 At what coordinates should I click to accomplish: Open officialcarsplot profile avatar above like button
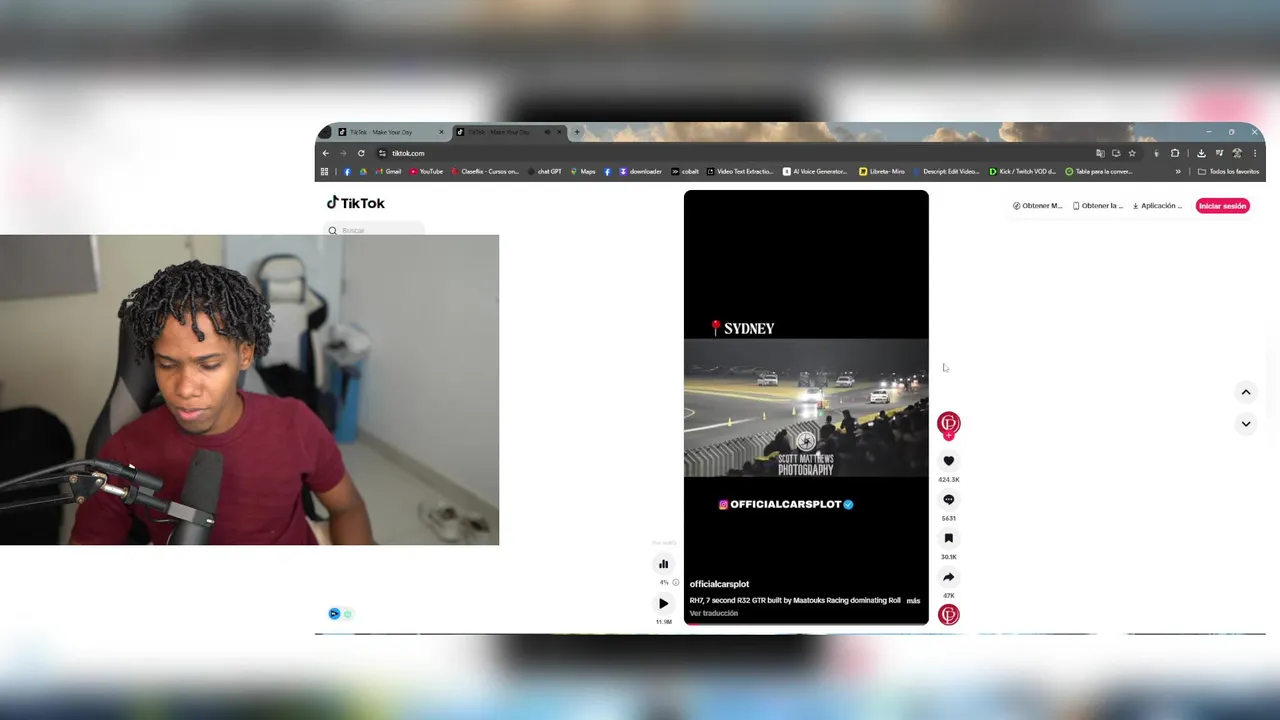[x=949, y=424]
